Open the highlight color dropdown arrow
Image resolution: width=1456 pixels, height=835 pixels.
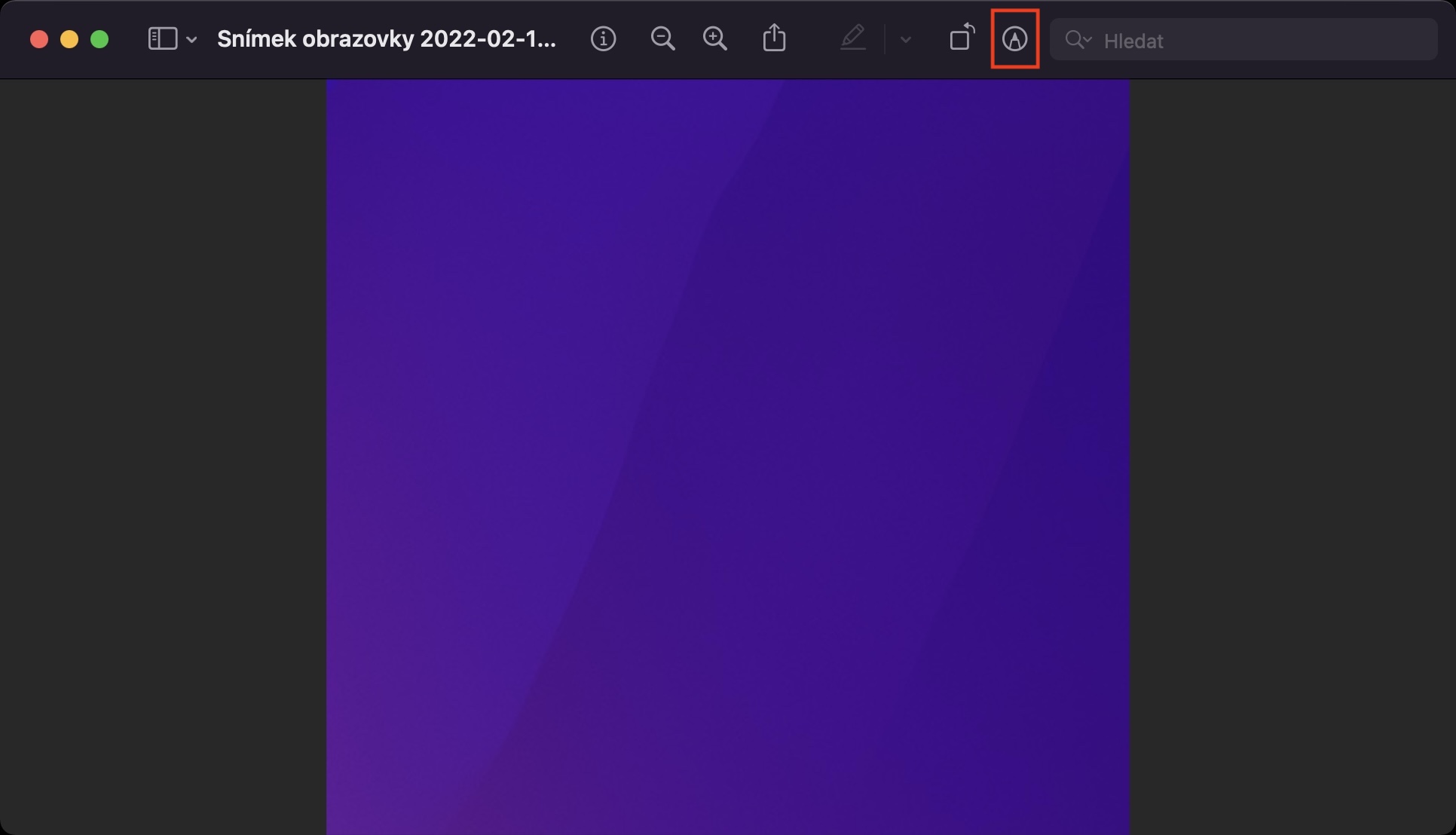(x=906, y=39)
